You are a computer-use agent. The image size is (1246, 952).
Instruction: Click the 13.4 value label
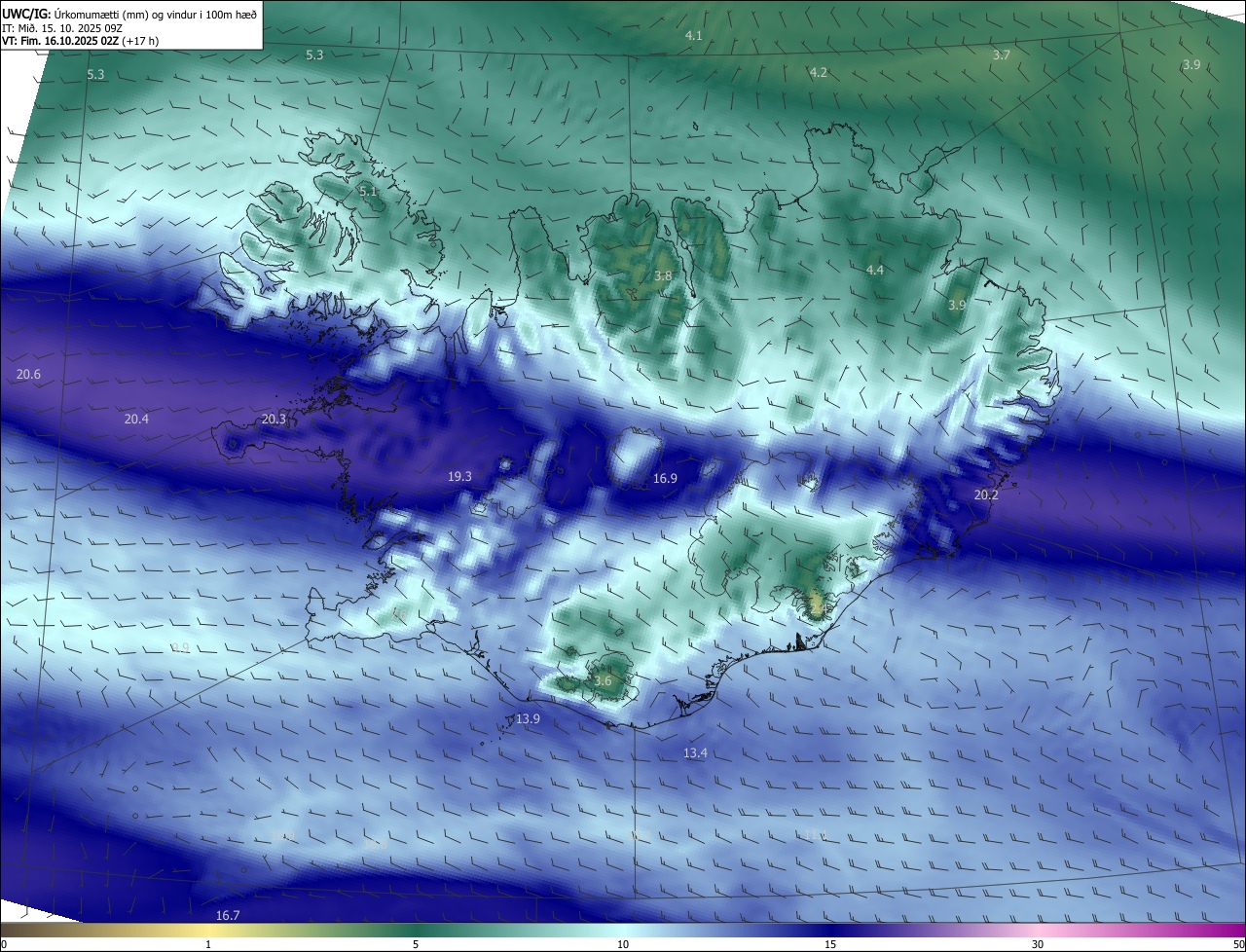695,752
